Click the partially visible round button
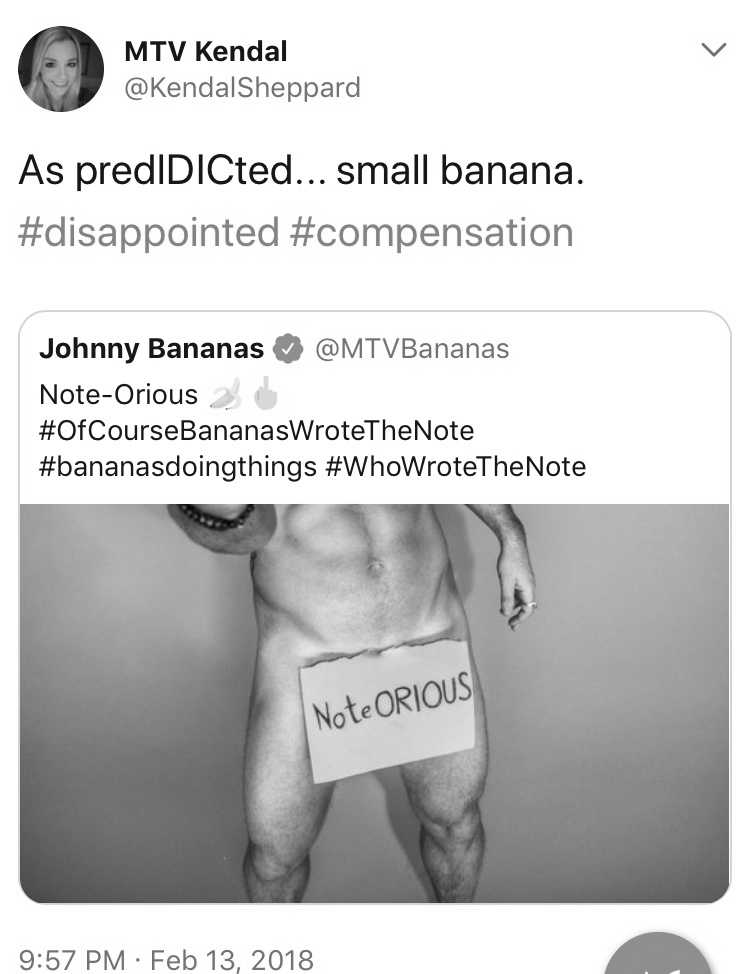Image resolution: width=750 pixels, height=974 pixels. click(x=657, y=954)
